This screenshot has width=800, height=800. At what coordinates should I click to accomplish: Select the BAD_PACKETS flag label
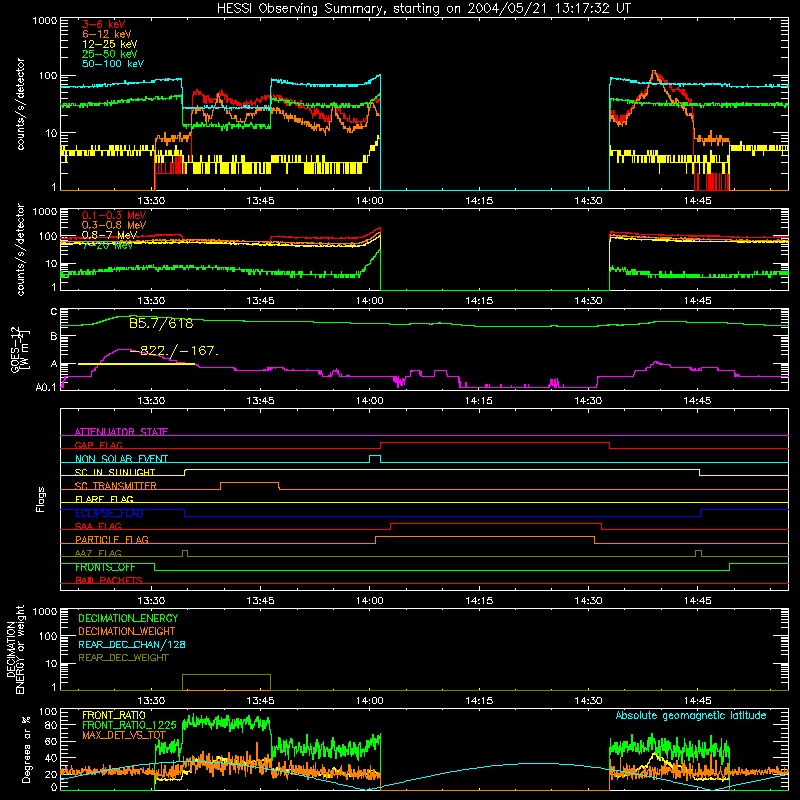point(109,580)
